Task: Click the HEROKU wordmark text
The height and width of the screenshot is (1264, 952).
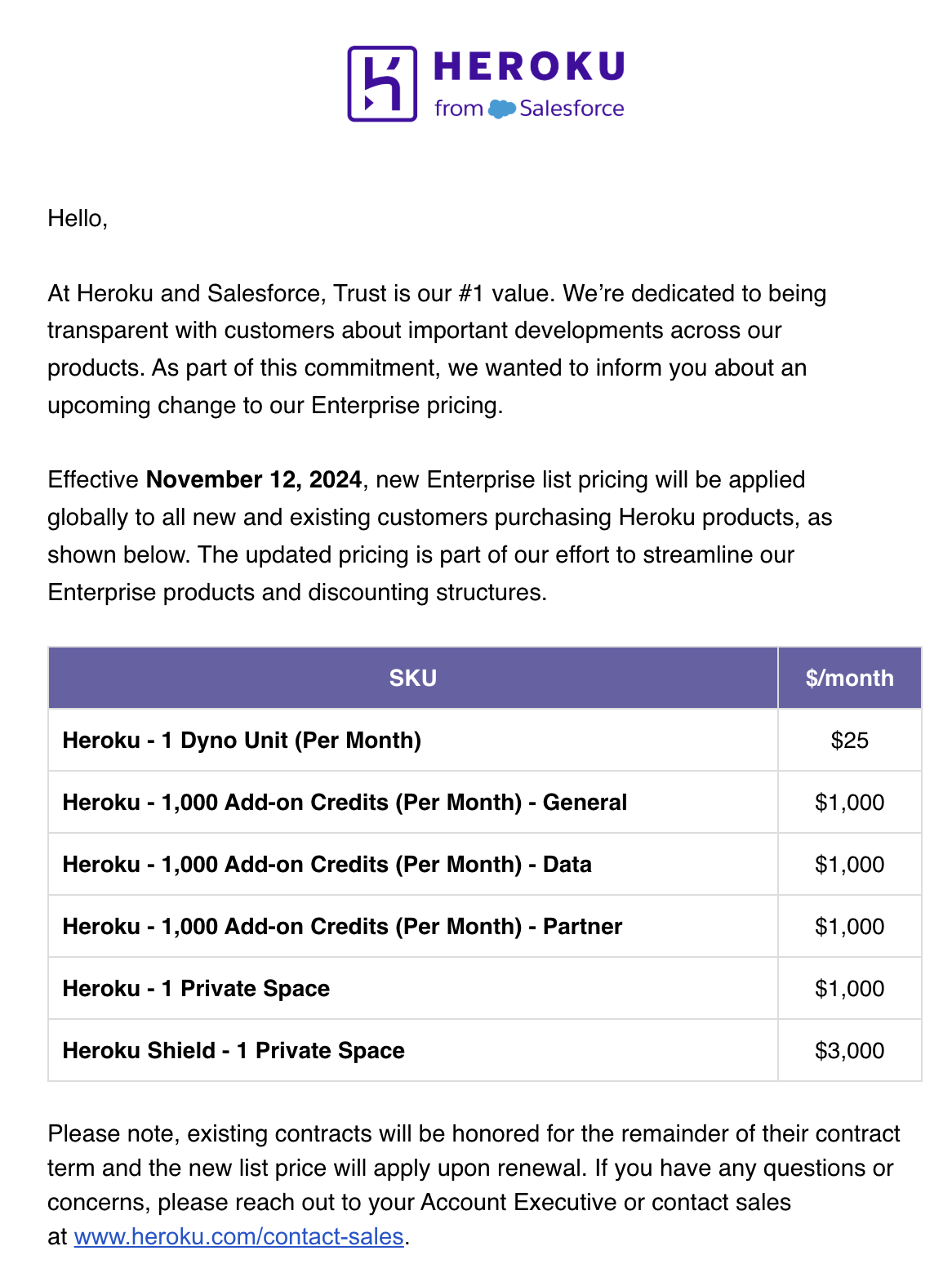Action: click(528, 67)
